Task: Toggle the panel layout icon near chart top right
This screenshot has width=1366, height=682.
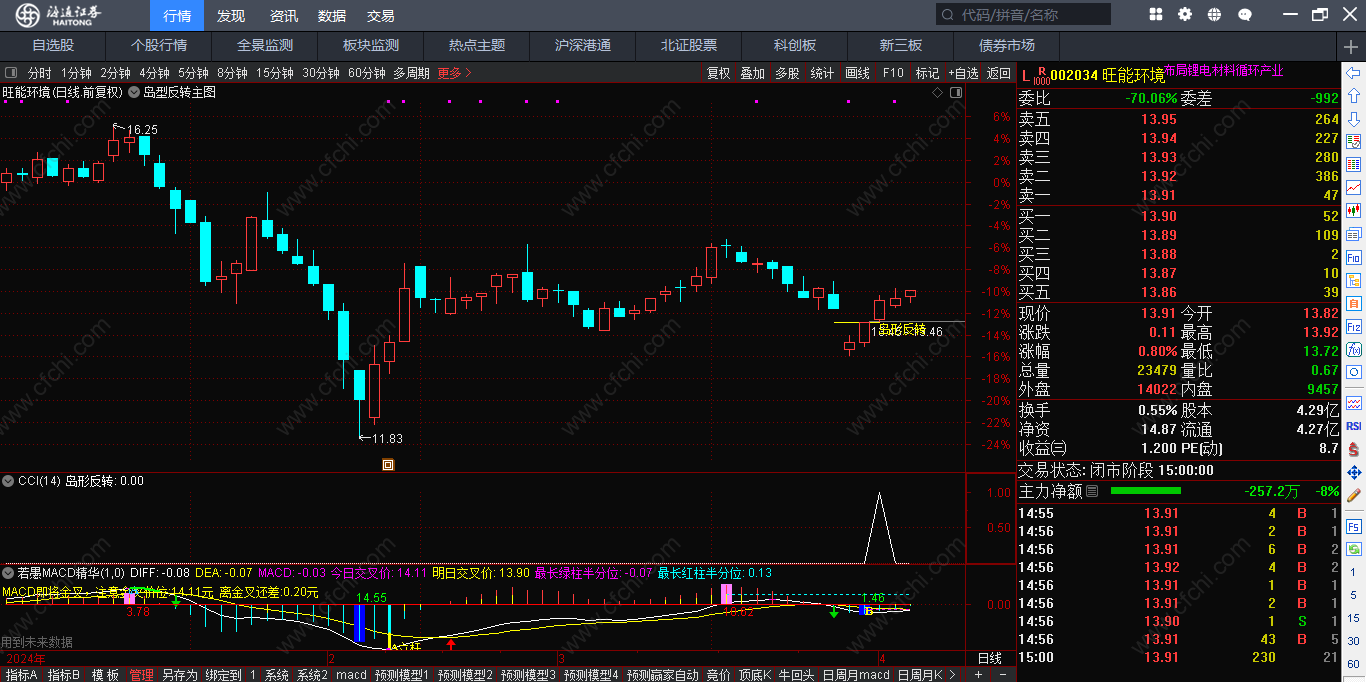Action: (956, 93)
